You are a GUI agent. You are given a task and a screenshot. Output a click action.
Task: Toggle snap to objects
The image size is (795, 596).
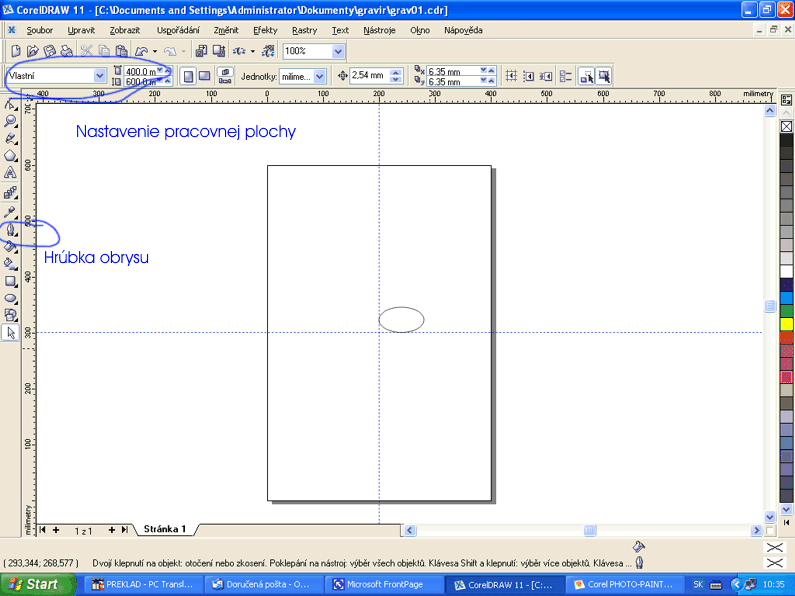click(x=546, y=77)
